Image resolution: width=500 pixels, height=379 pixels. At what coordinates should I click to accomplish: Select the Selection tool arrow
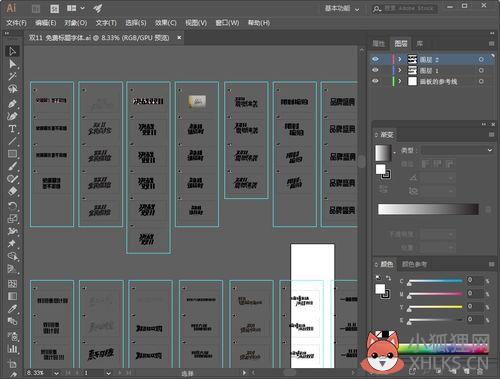(12, 51)
